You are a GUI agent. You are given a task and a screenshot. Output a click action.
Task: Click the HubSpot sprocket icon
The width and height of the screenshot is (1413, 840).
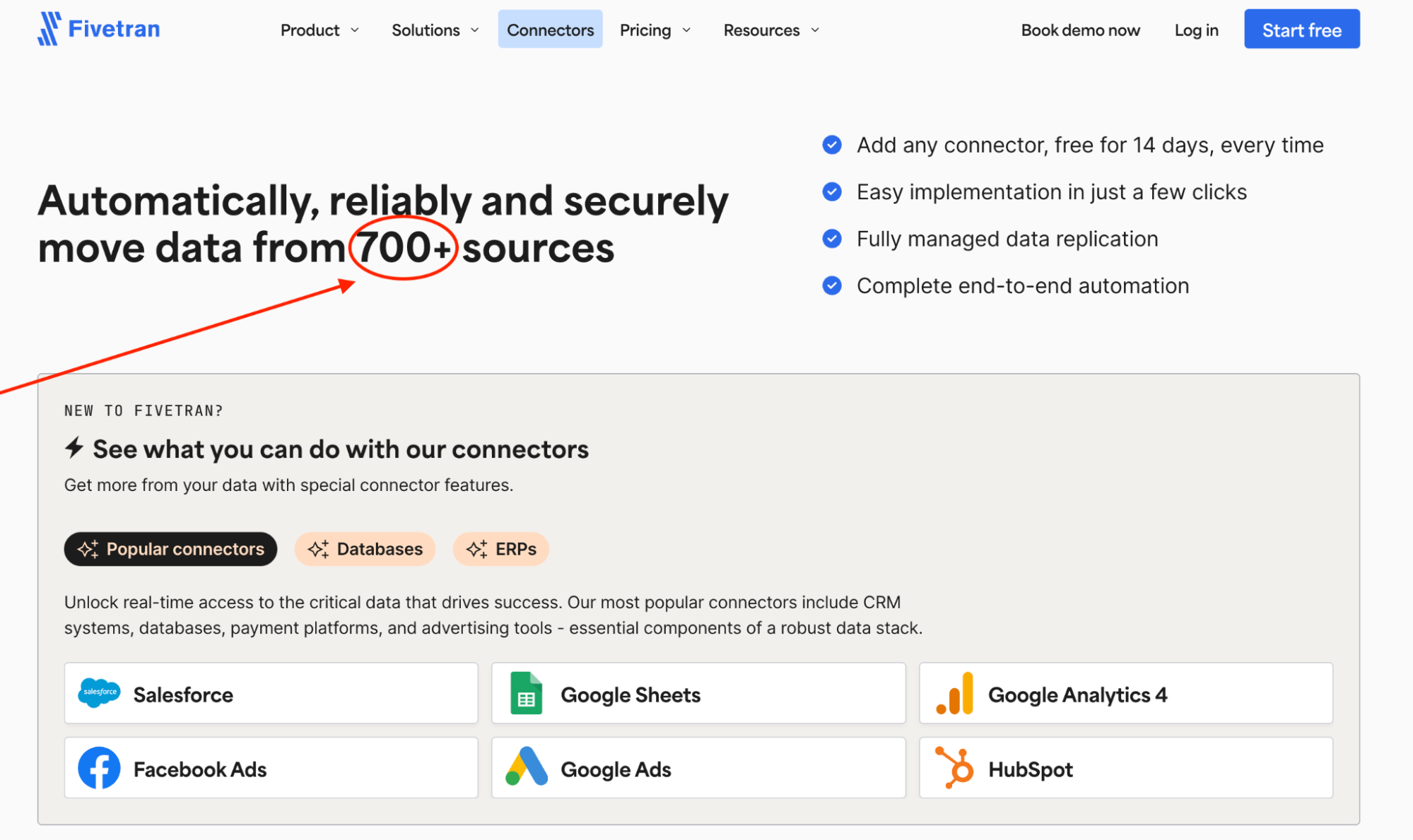click(x=954, y=768)
